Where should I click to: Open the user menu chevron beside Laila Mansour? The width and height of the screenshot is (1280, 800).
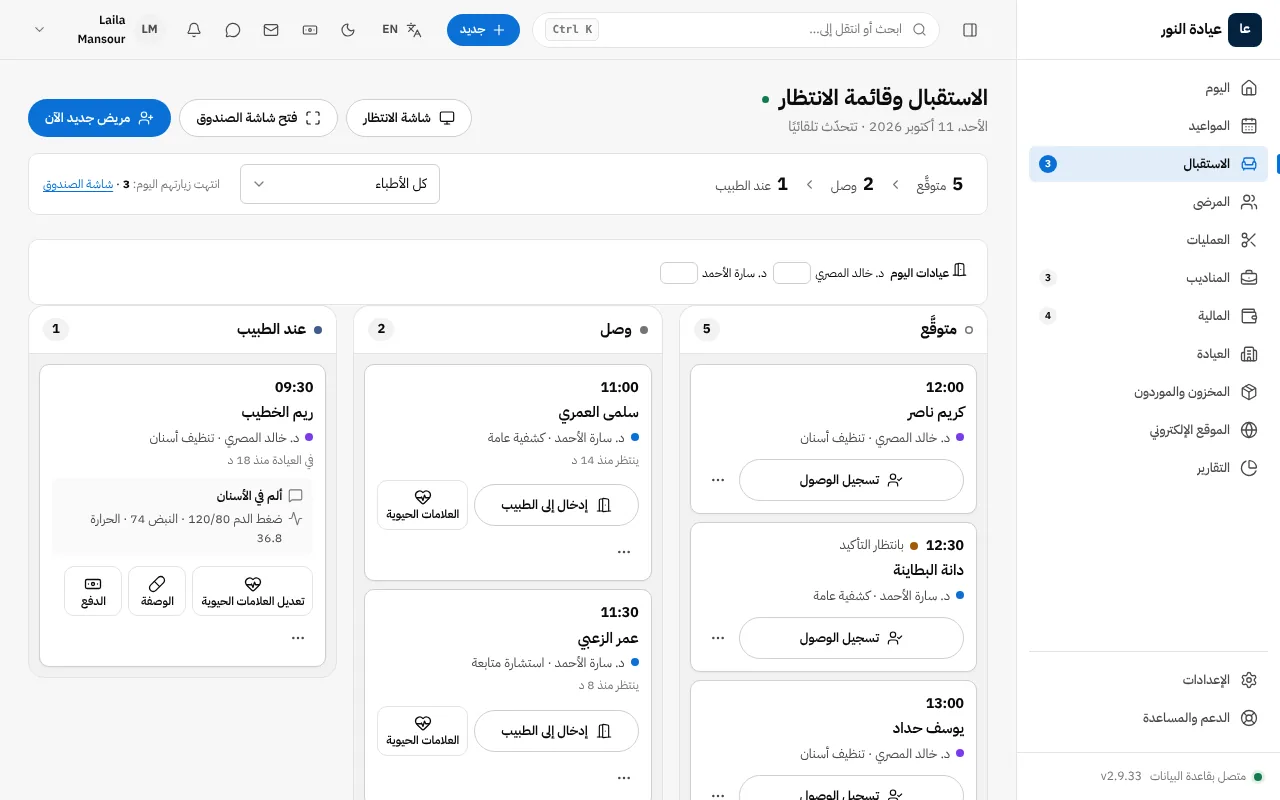click(x=39, y=30)
